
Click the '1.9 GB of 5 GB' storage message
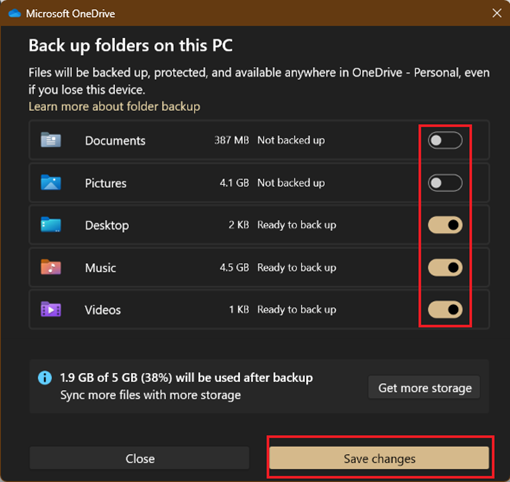tap(187, 378)
